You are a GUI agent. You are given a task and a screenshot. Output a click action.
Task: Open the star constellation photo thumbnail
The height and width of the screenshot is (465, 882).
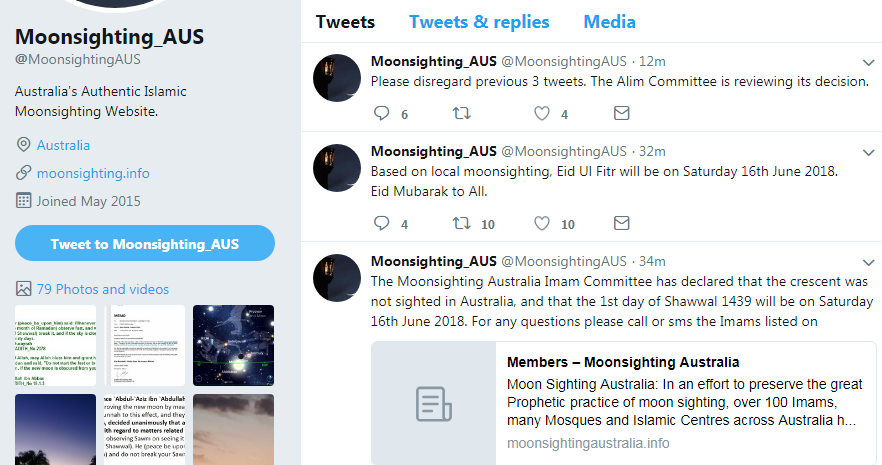coord(233,345)
